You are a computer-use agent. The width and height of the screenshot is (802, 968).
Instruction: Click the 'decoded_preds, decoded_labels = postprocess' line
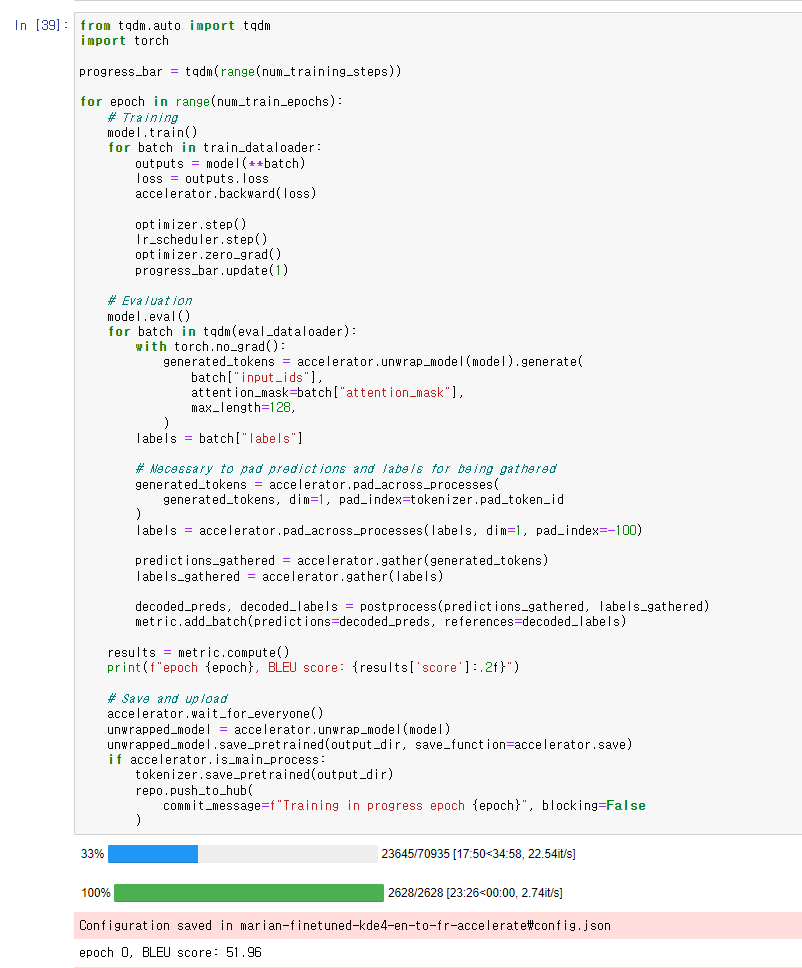coord(422,606)
